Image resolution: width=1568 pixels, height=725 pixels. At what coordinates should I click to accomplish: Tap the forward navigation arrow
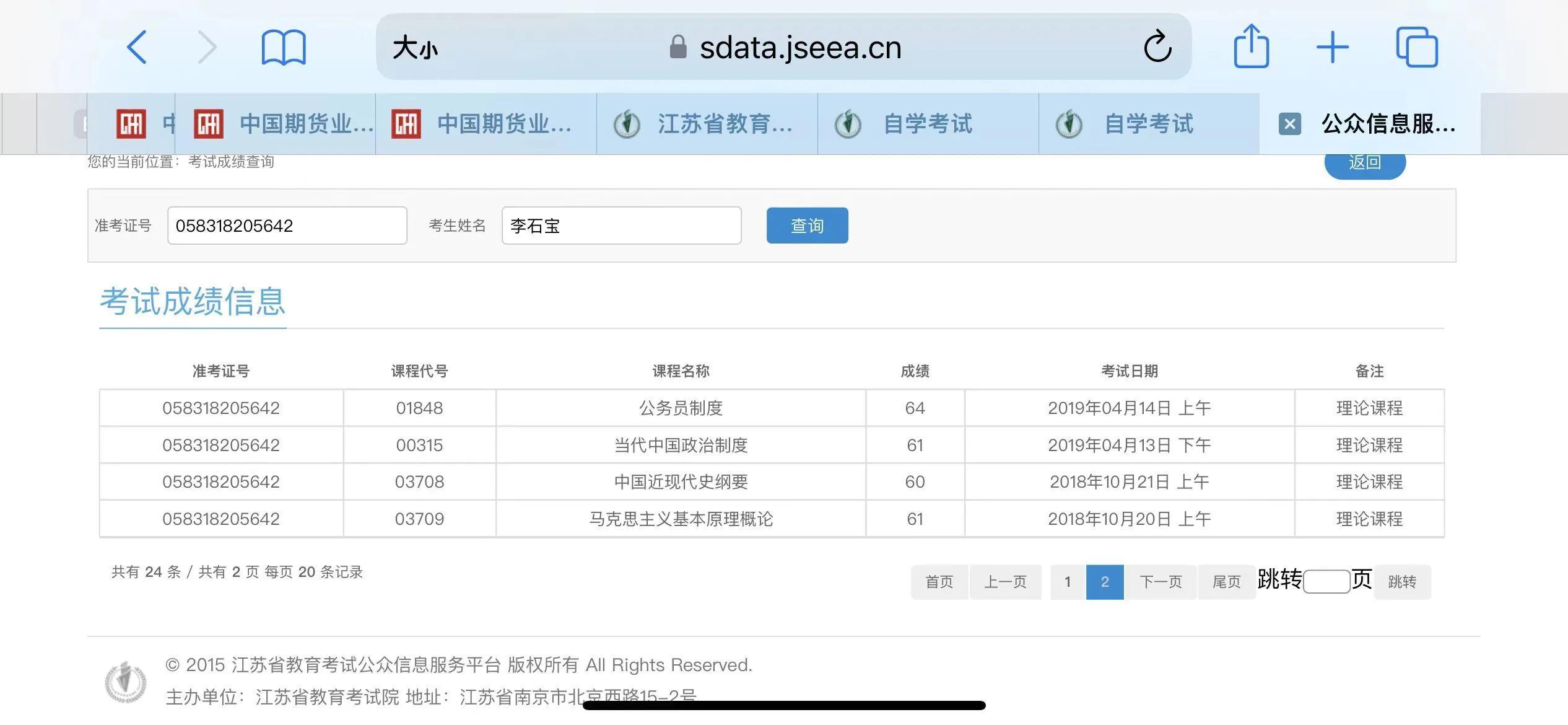pos(207,47)
